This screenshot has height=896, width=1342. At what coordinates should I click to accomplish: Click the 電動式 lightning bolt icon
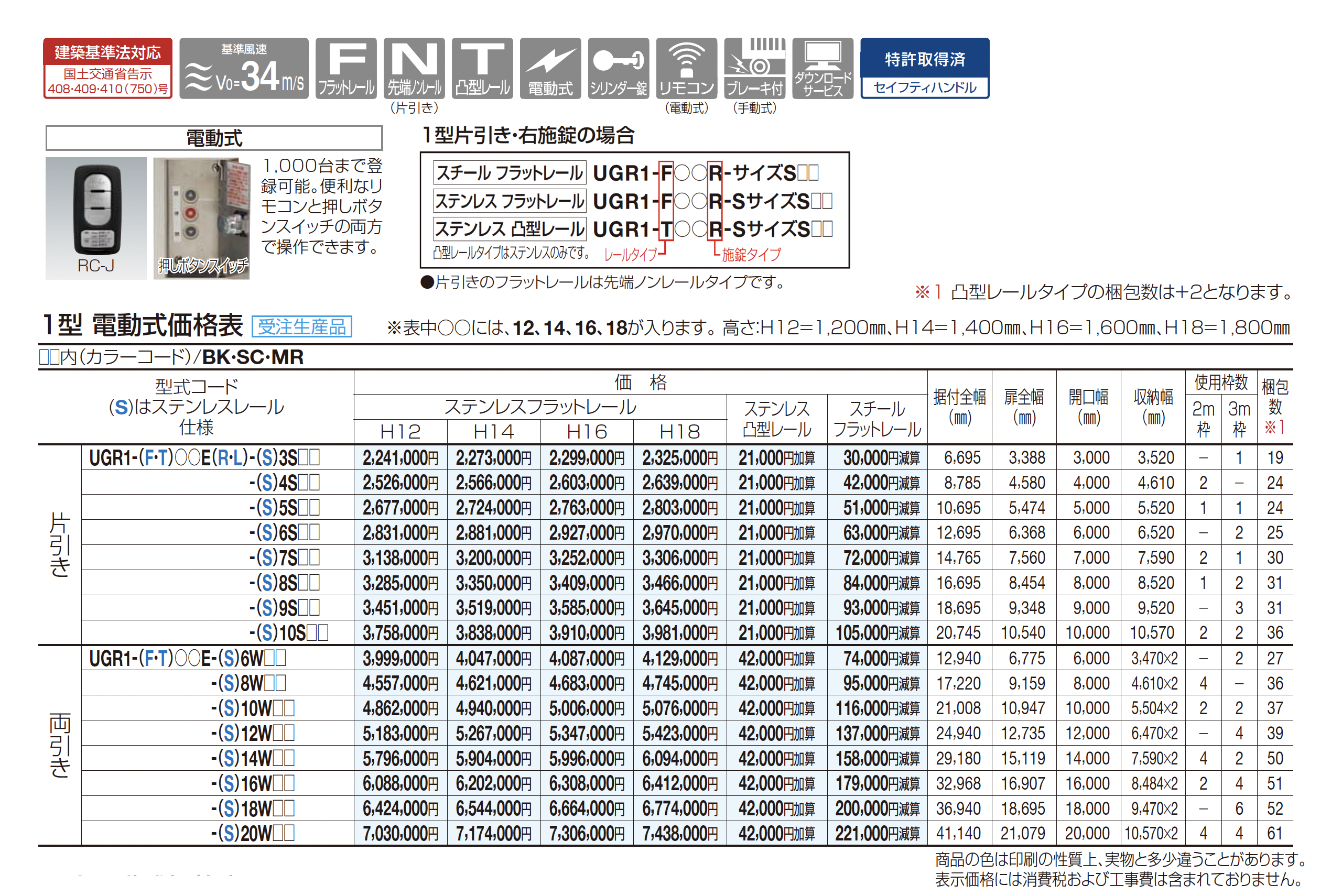(x=550, y=68)
